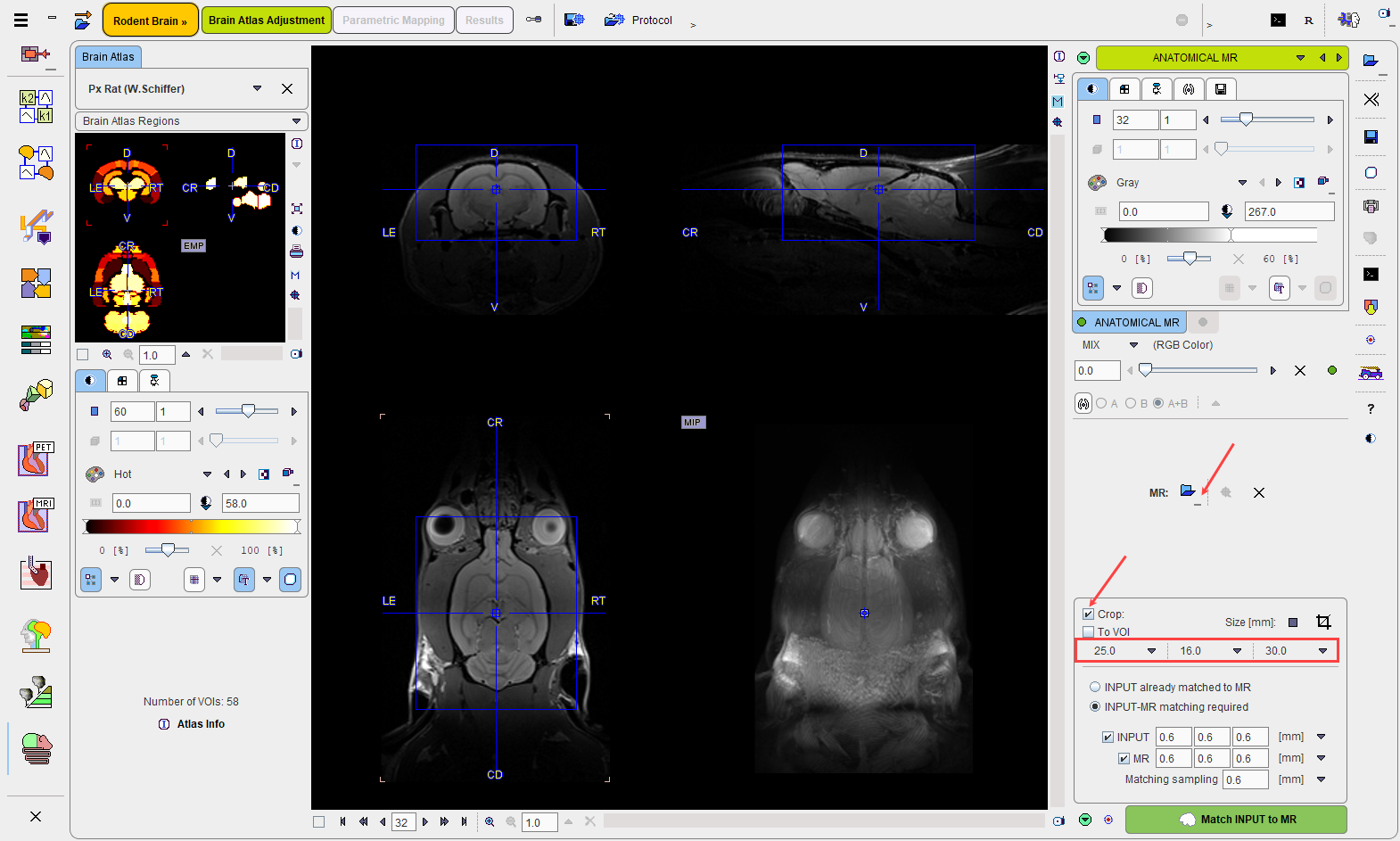The image size is (1400, 841).
Task: Toggle the Crop checkbox
Action: (1088, 614)
